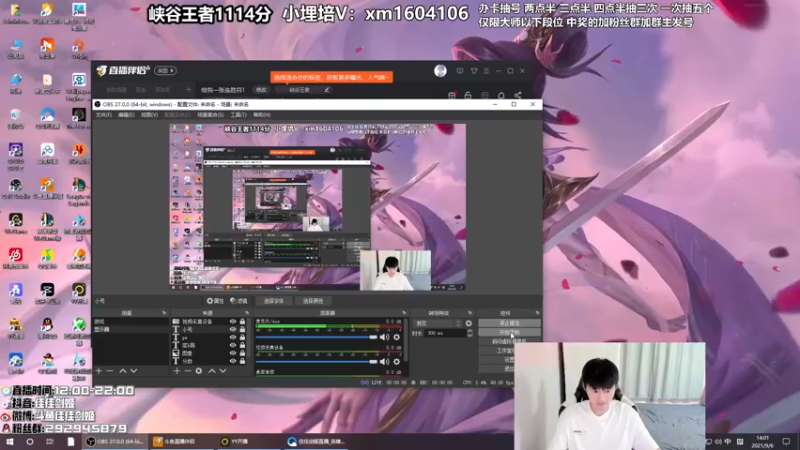Image resolution: width=800 pixels, height=450 pixels.
Task: Toggle visibility of 视频采集设备 source
Action: (x=233, y=322)
